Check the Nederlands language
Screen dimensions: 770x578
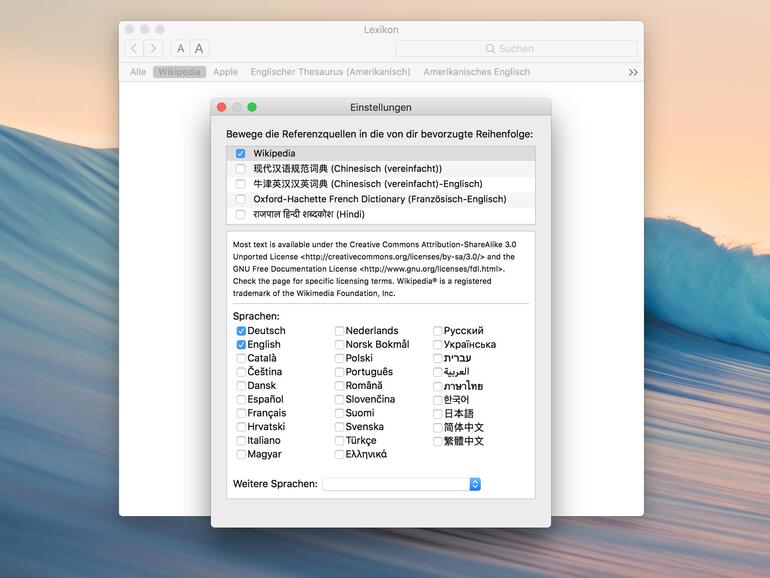pyautogui.click(x=339, y=331)
